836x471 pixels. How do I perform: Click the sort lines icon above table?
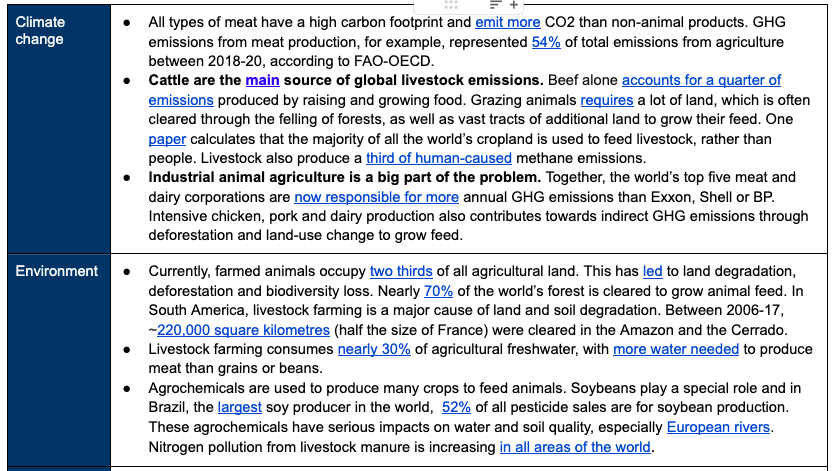pyautogui.click(x=496, y=5)
